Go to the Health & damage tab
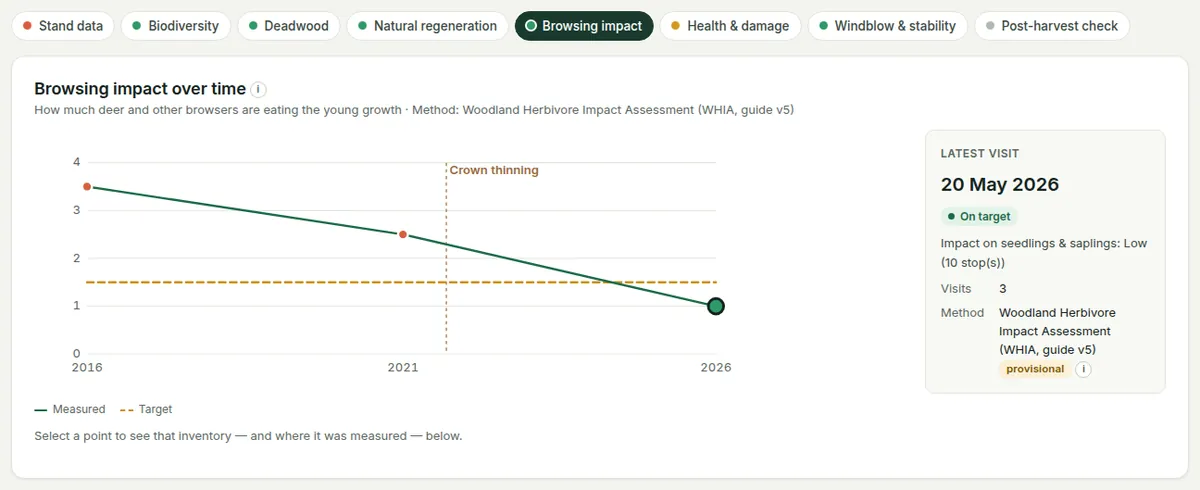 click(x=730, y=26)
